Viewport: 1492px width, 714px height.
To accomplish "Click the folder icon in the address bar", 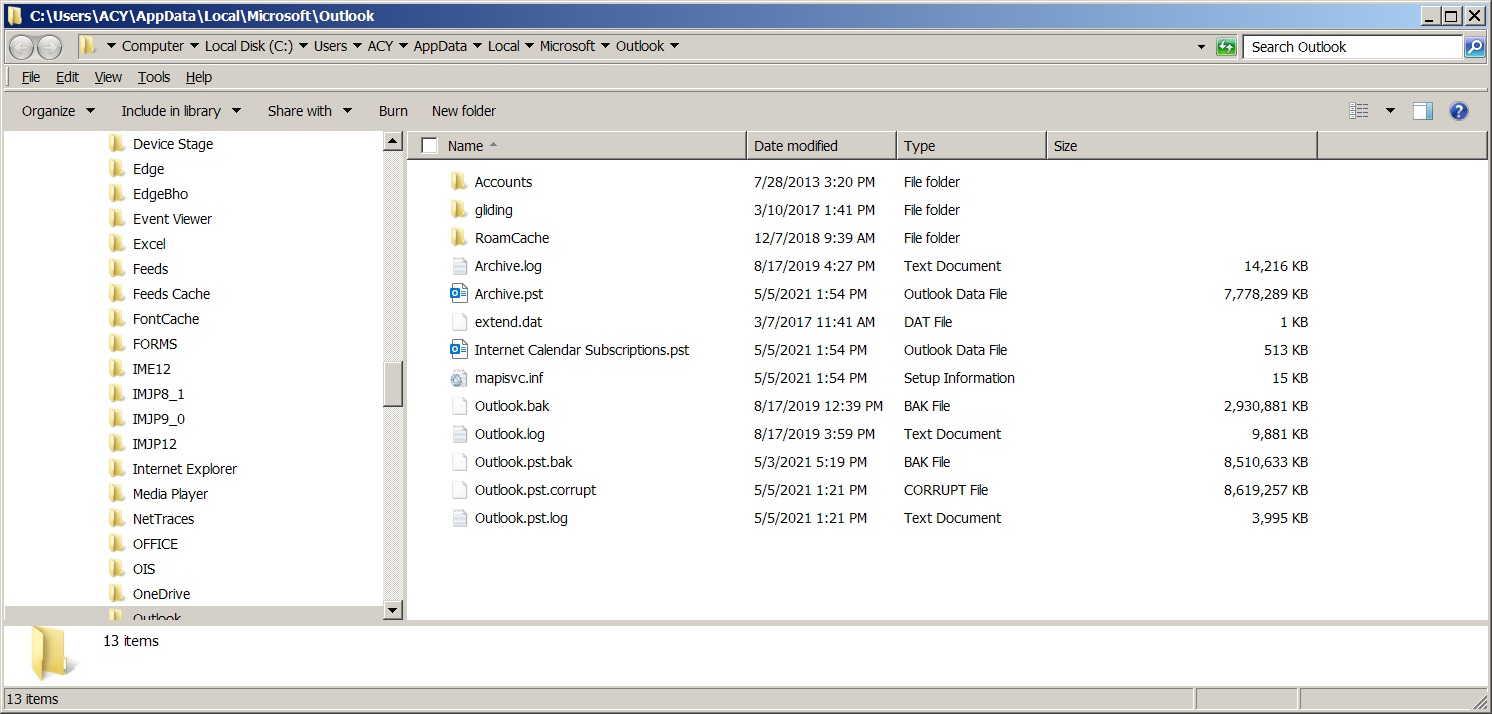I will 88,46.
